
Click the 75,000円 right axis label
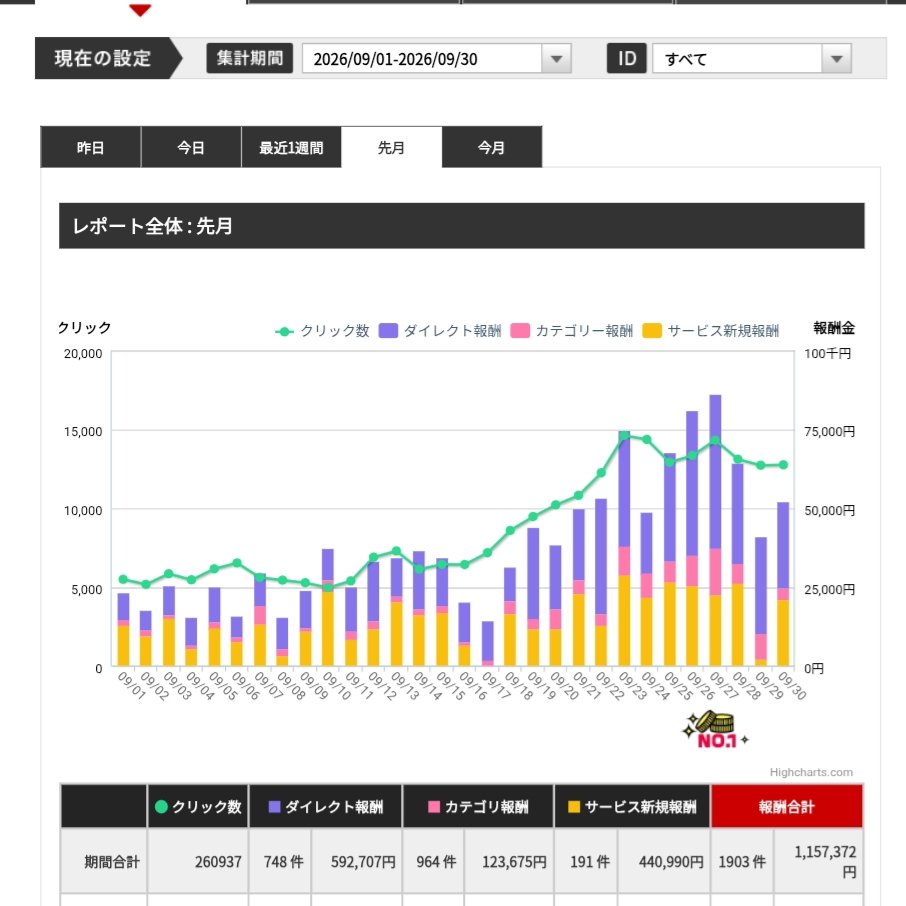click(x=829, y=432)
